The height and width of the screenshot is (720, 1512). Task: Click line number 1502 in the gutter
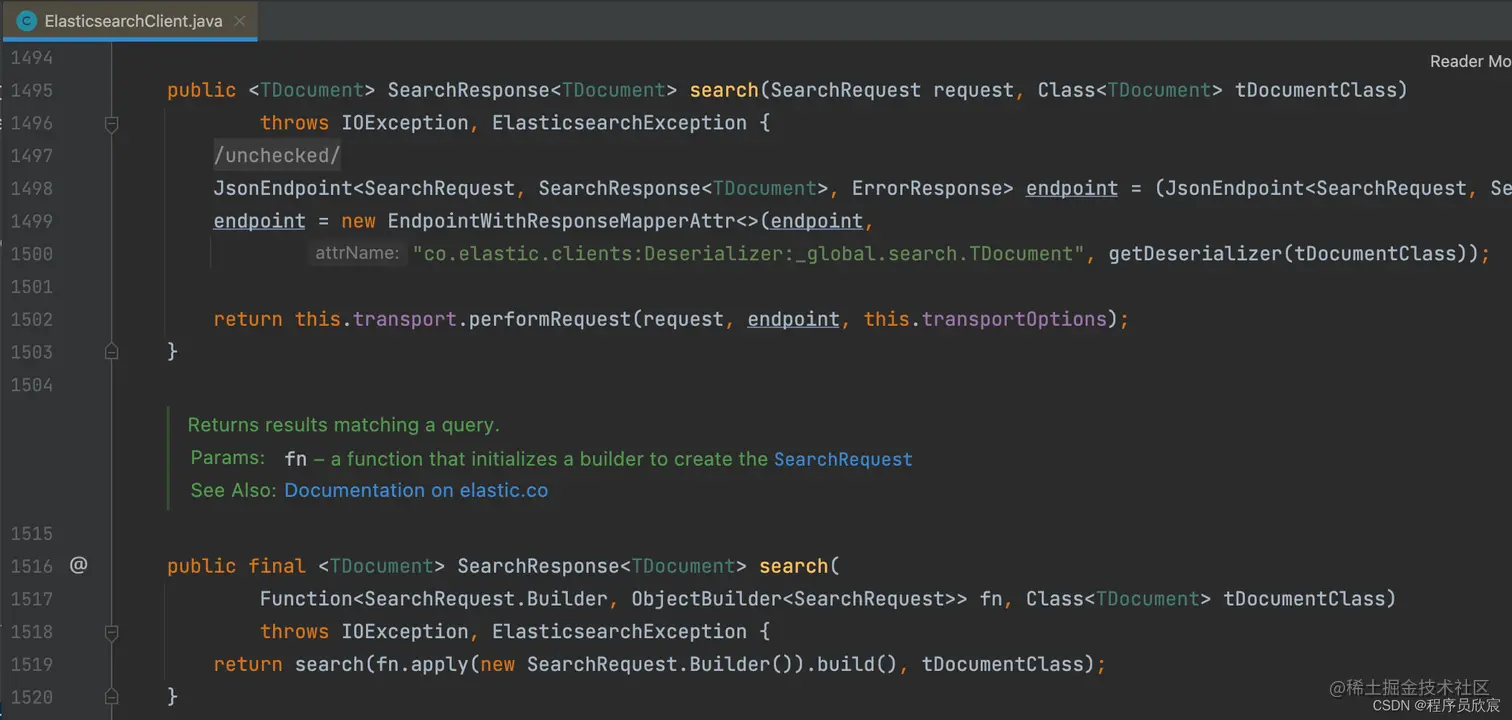point(31,319)
